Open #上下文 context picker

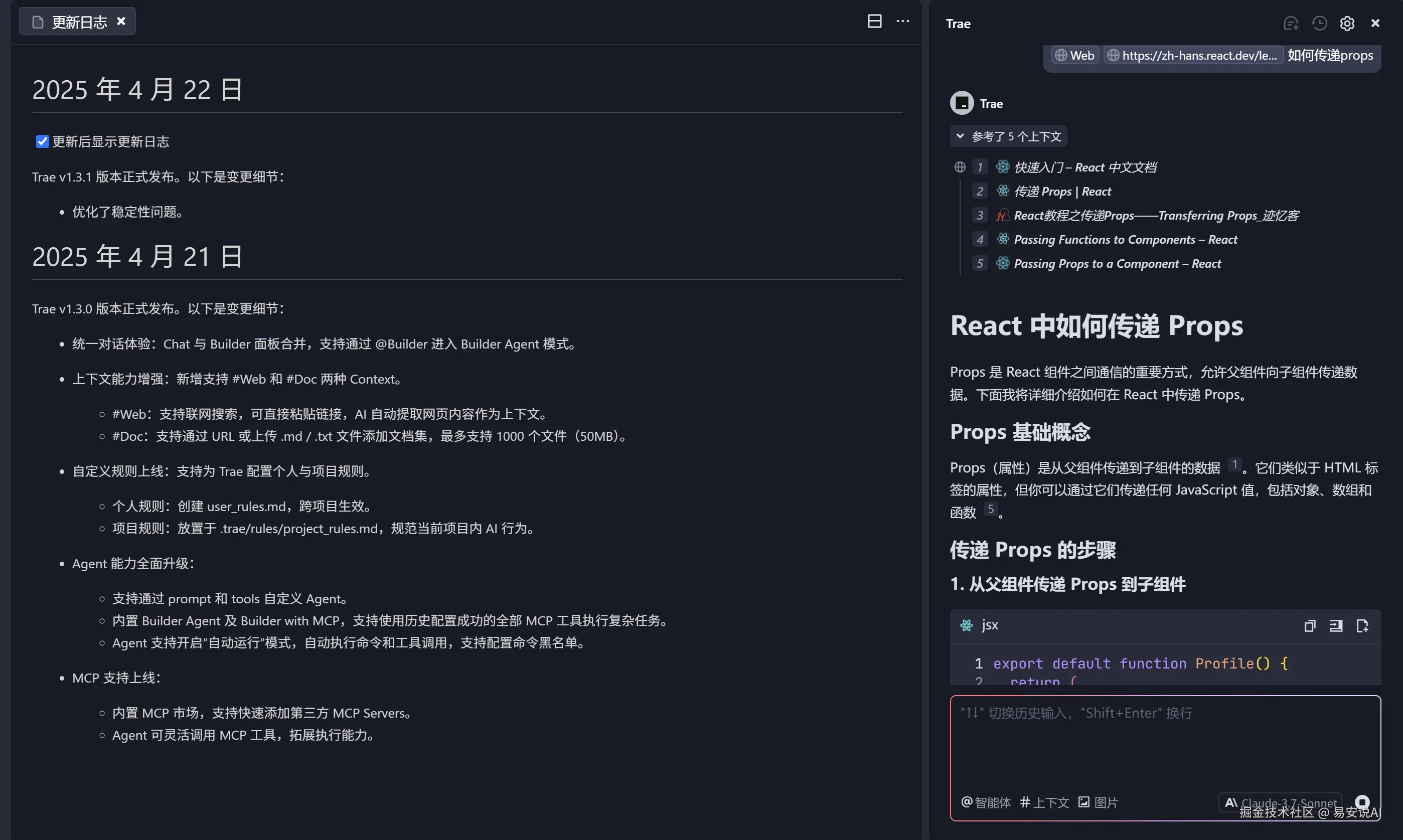1045,802
